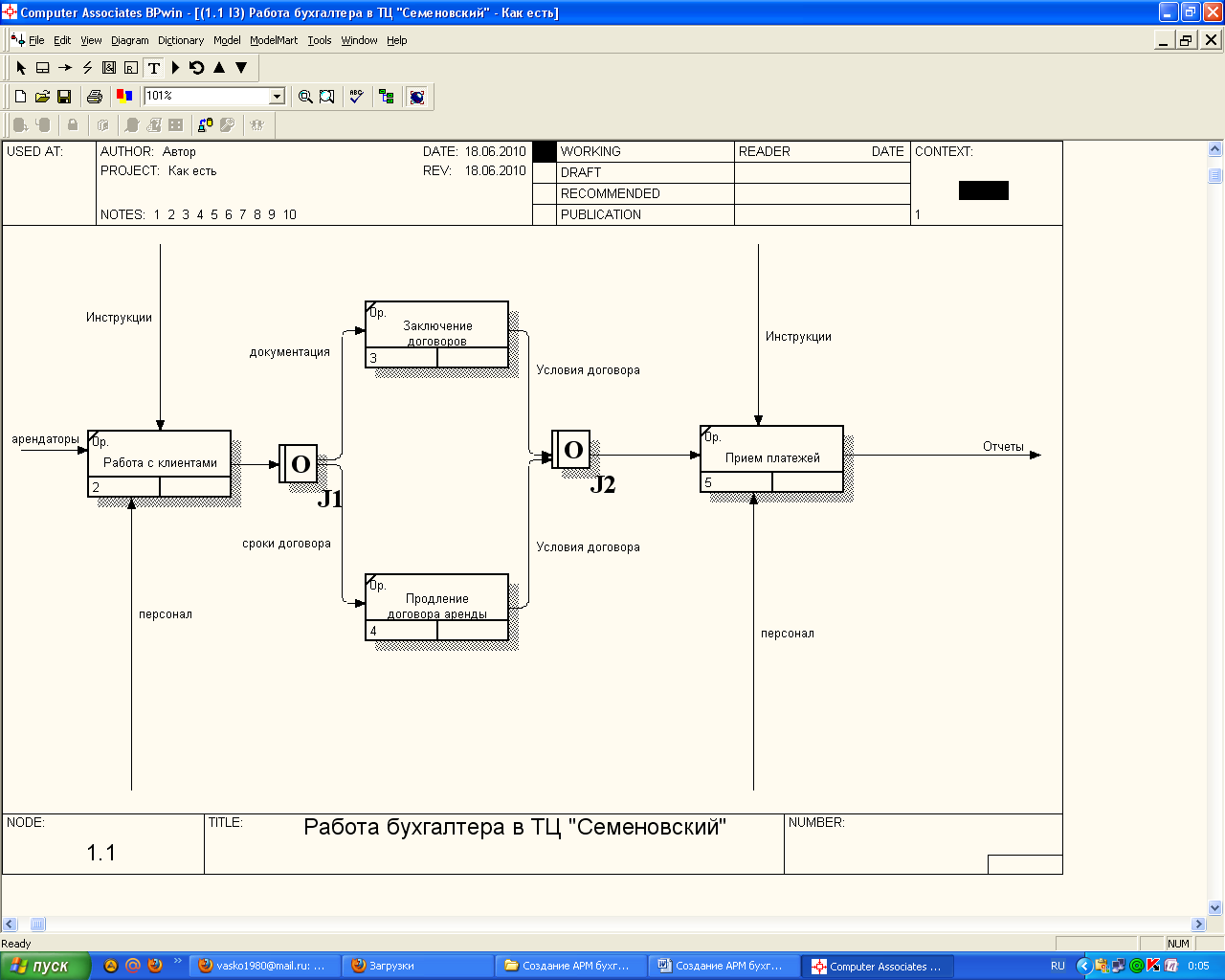Select the Referent tool
This screenshot has height=980, width=1225.
(131, 68)
